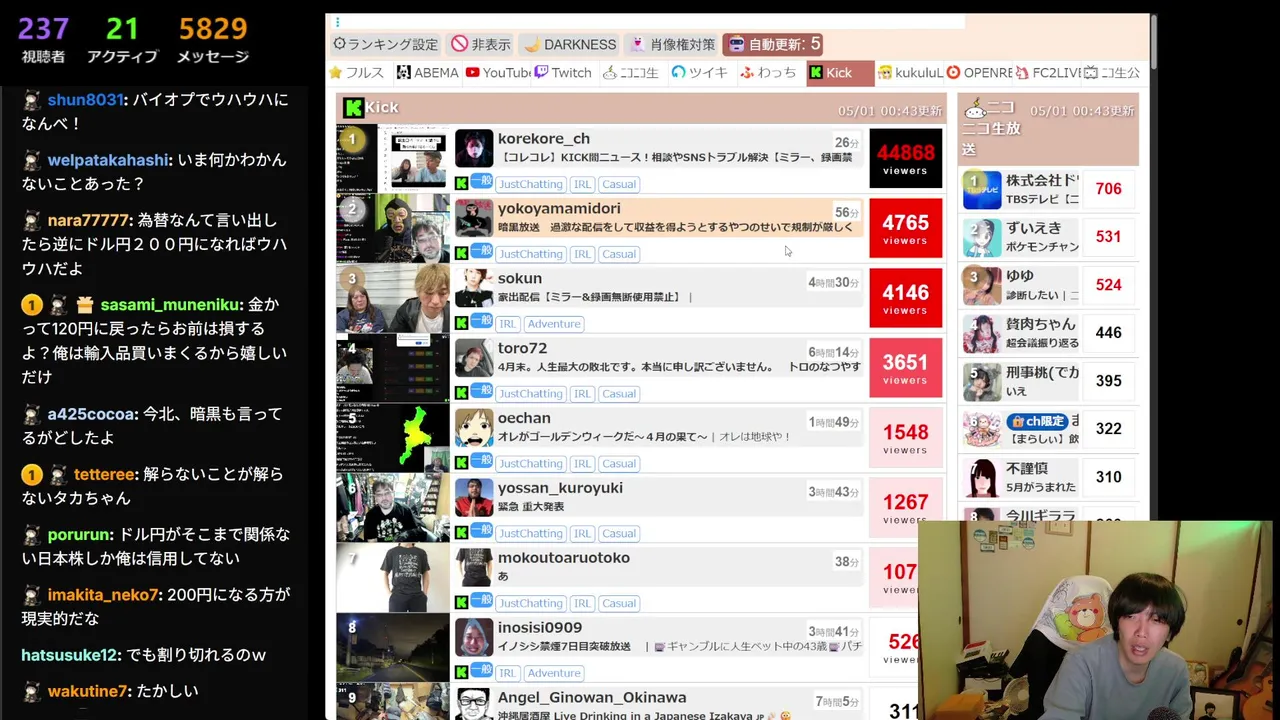Click page vertical scrollbar thumb
The height and width of the screenshot is (720, 1280).
tap(1153, 41)
